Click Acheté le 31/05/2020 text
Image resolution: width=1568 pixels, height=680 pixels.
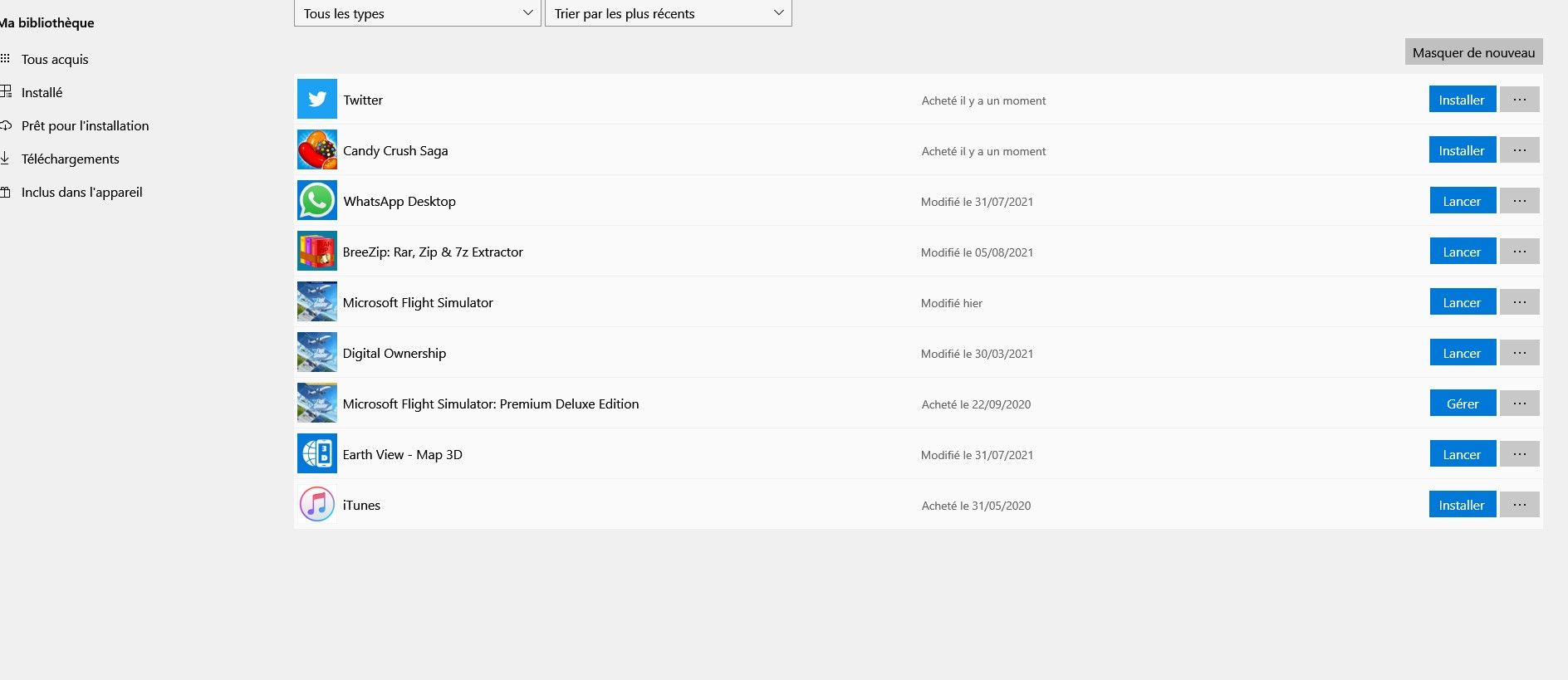tap(976, 506)
